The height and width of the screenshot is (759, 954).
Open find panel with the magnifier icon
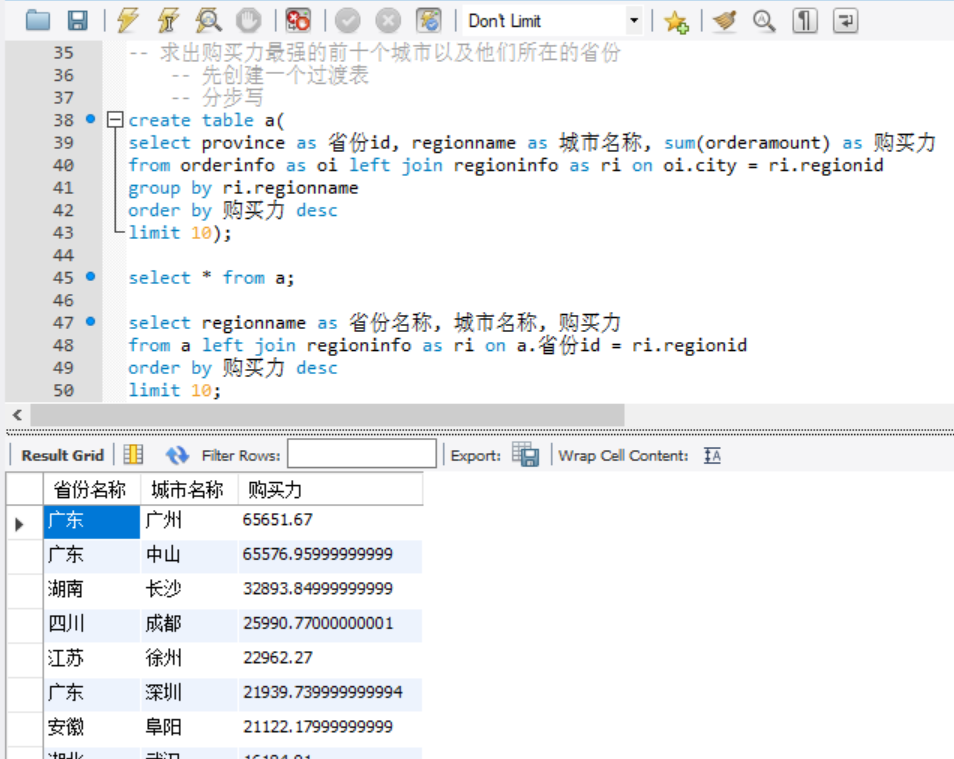pos(764,21)
